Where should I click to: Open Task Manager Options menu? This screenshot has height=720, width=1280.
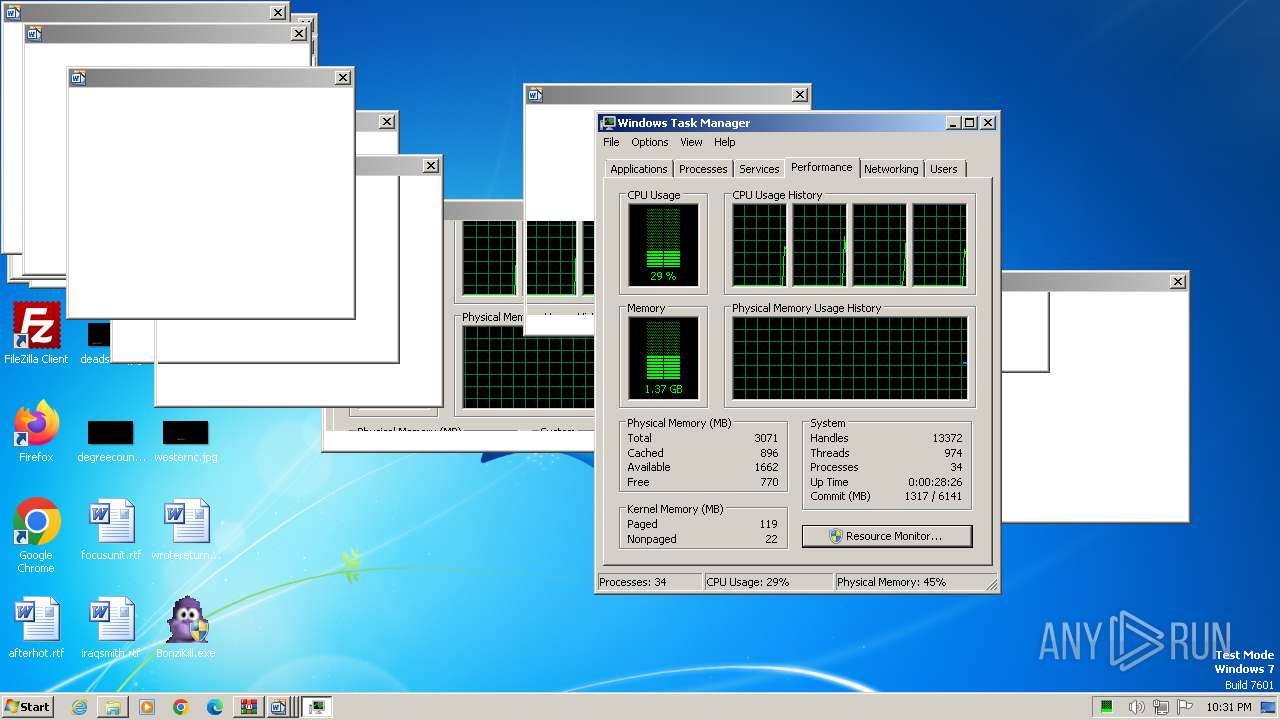650,142
